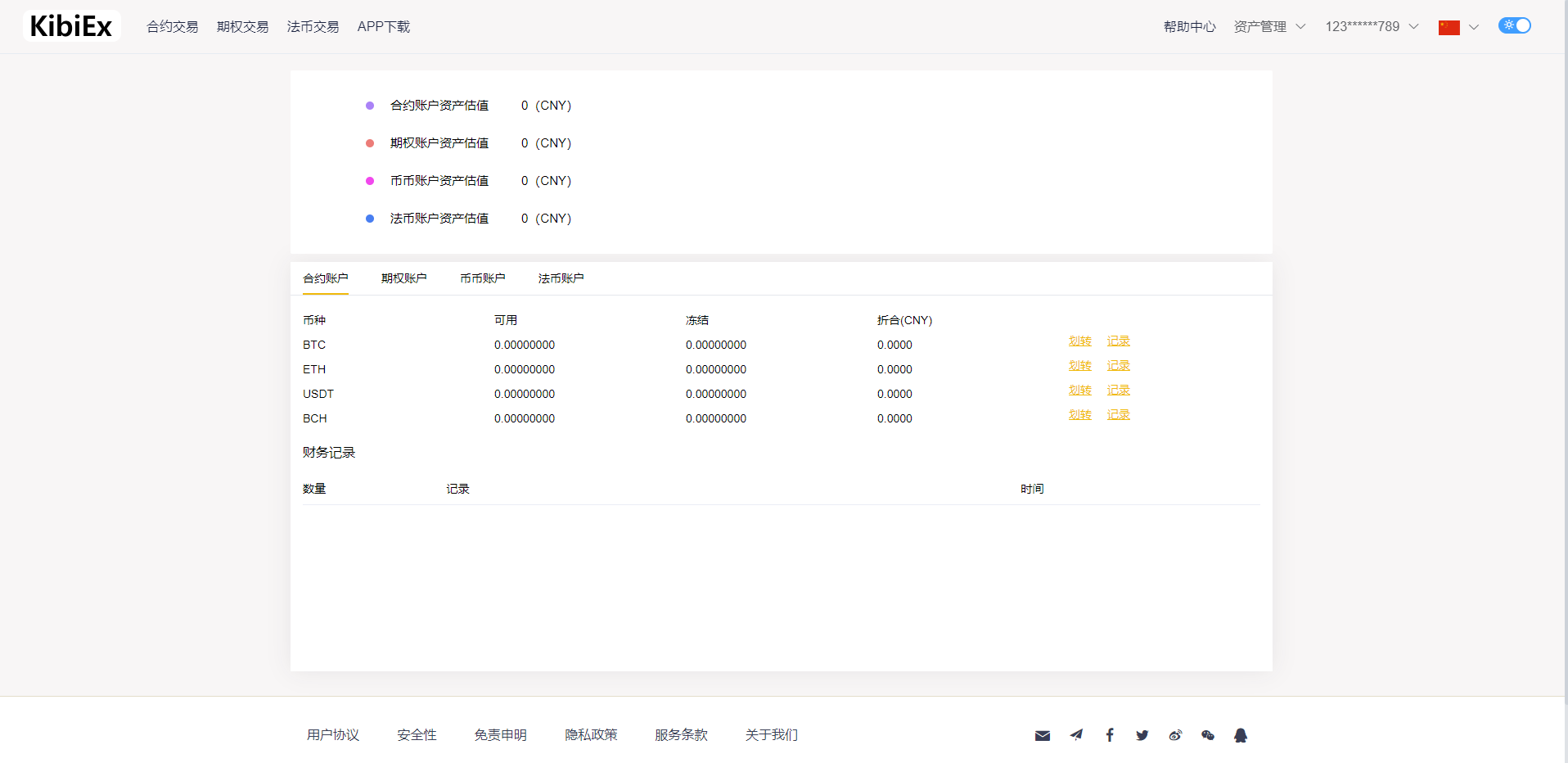Click the Telegram icon in footer
This screenshot has height=763, width=1568.
click(1075, 734)
